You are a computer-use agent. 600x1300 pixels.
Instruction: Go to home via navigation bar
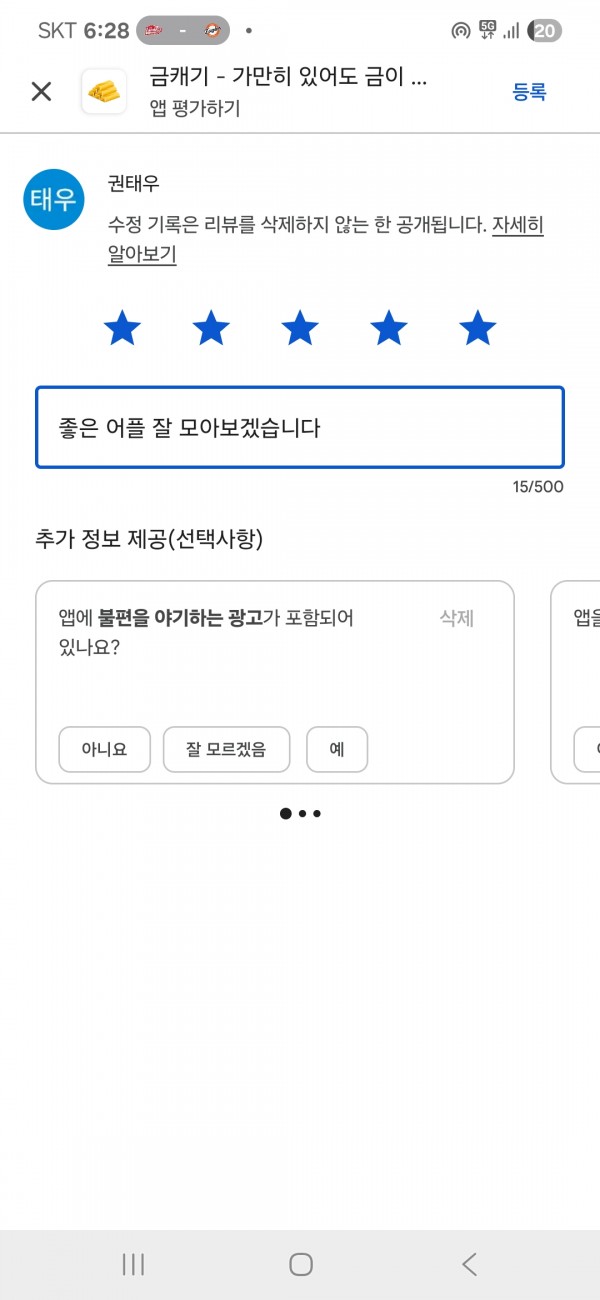pyautogui.click(x=301, y=1264)
